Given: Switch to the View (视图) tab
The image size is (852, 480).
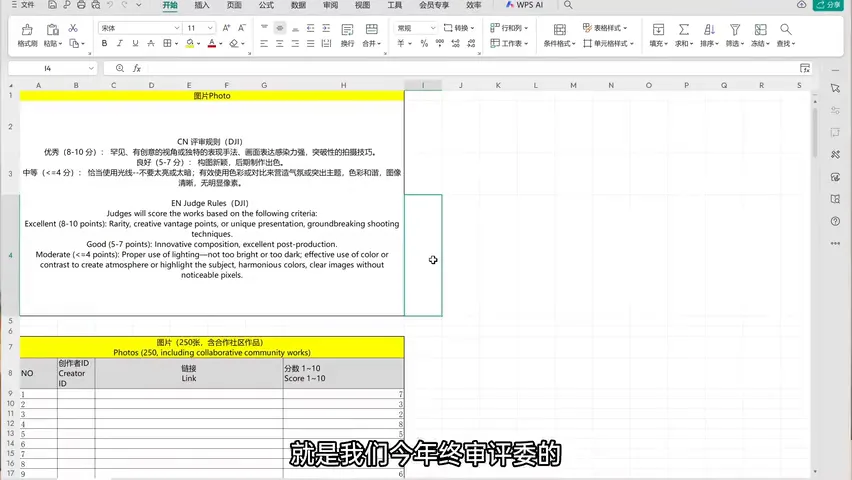Looking at the screenshot, I should (362, 5).
